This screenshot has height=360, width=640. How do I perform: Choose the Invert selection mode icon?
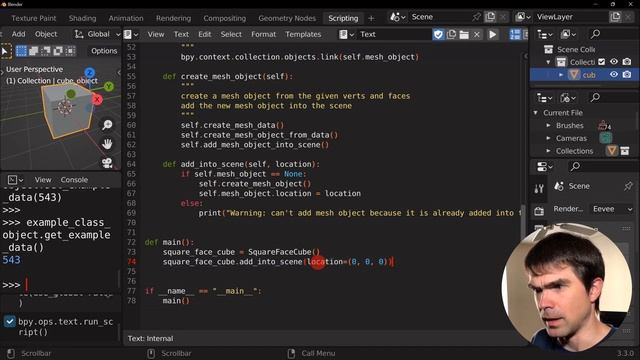[58, 51]
